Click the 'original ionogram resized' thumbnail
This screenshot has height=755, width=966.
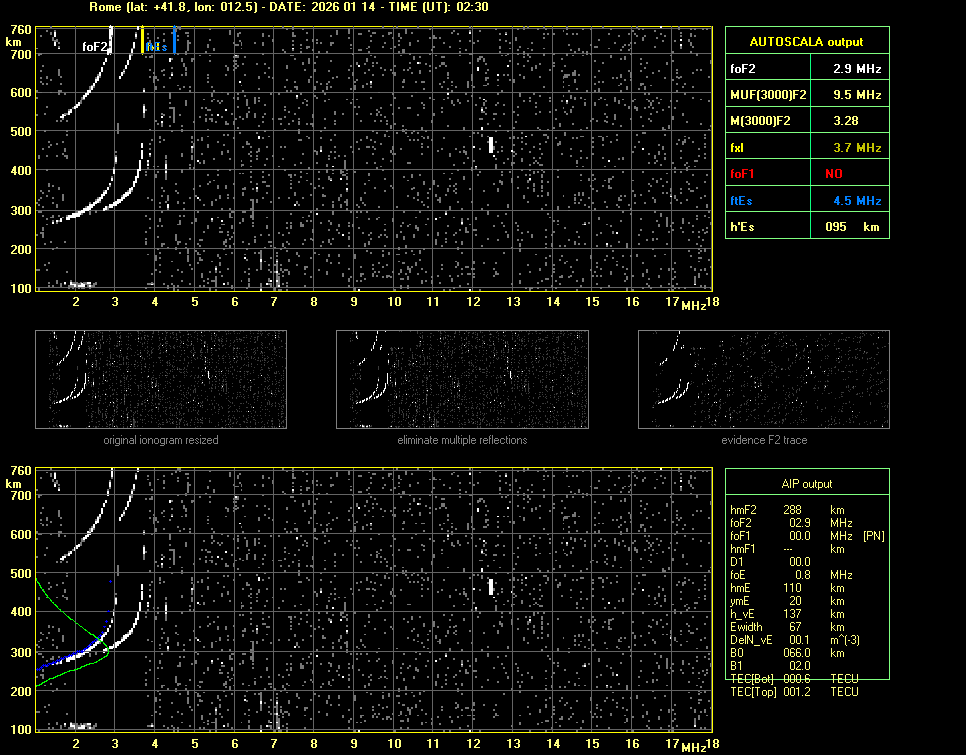(161, 380)
